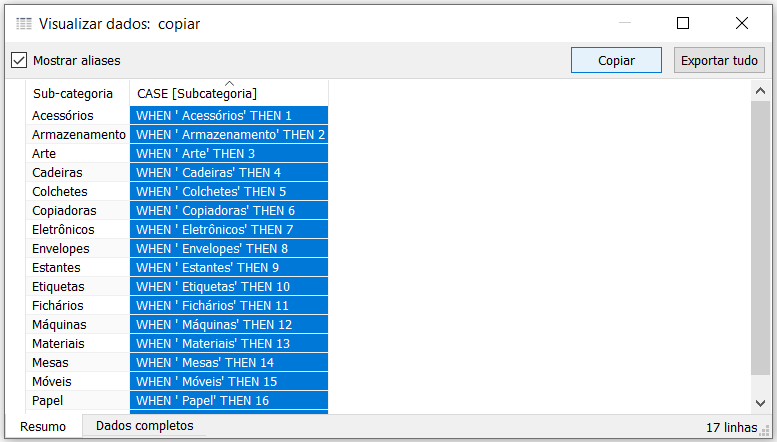Click the 'Materiais' THEN 13 cell
Image resolution: width=777 pixels, height=442 pixels.
coord(229,343)
